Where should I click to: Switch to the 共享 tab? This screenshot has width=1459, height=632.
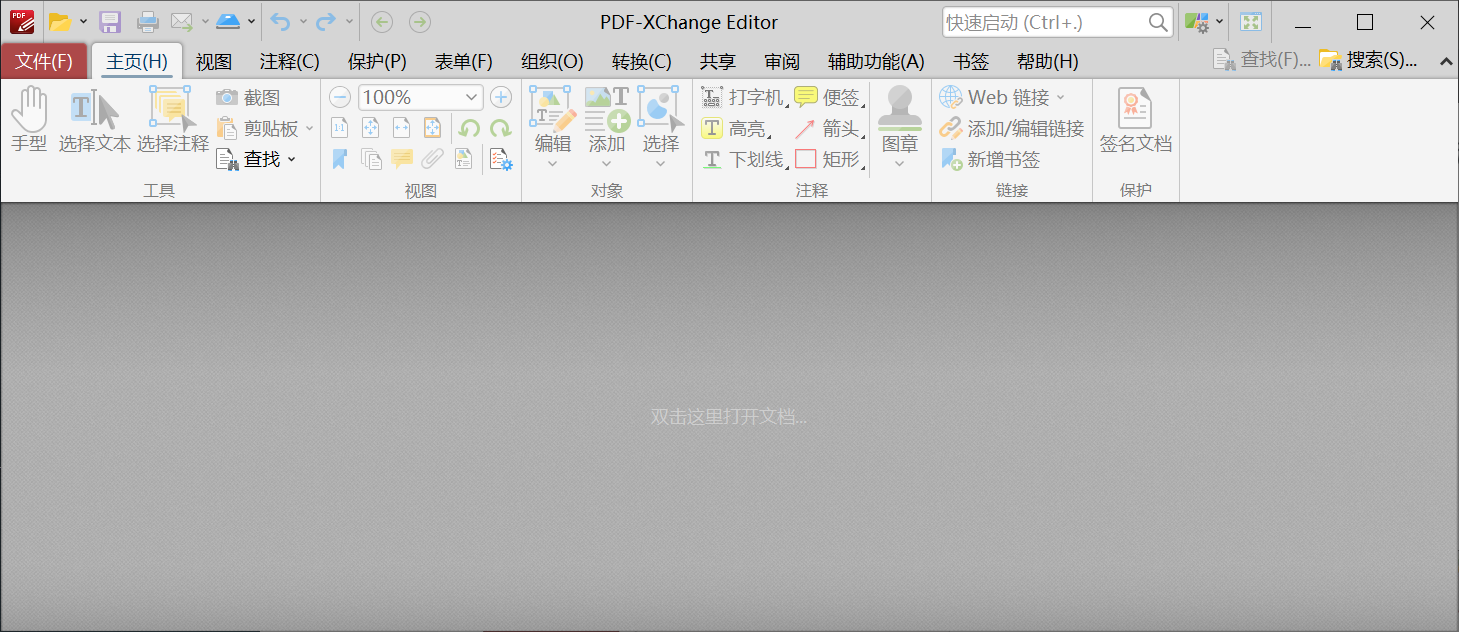pos(717,61)
